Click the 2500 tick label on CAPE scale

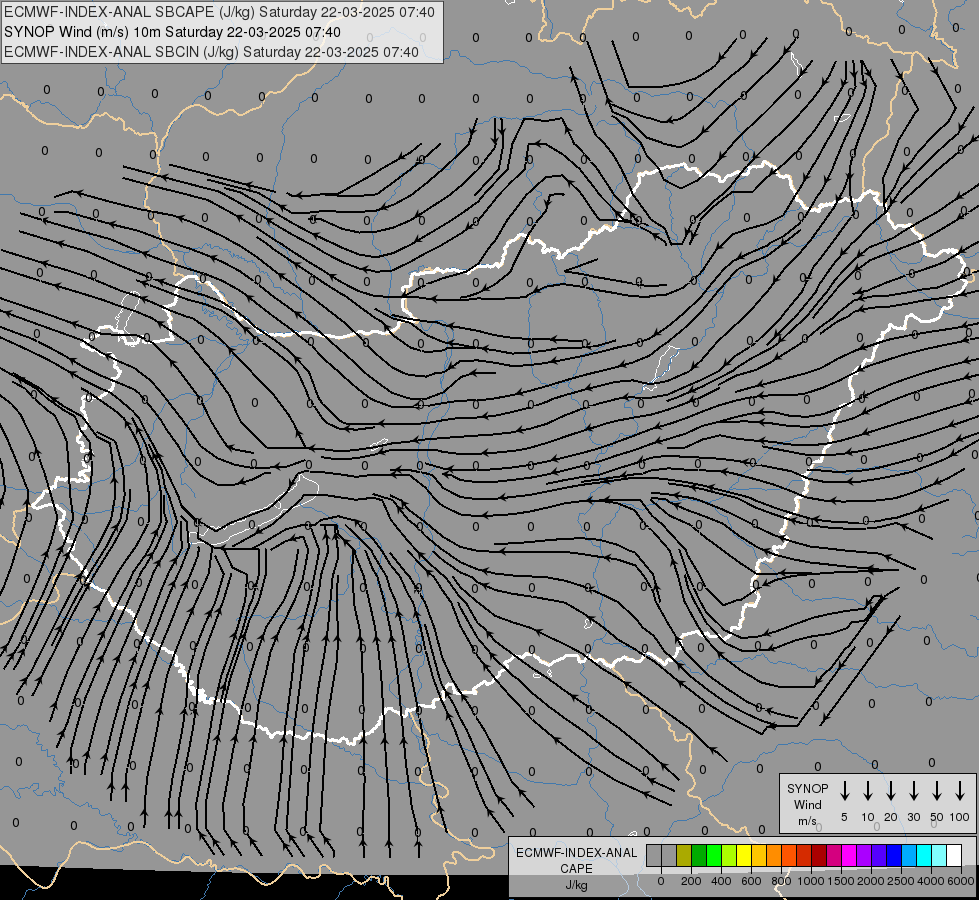(901, 881)
